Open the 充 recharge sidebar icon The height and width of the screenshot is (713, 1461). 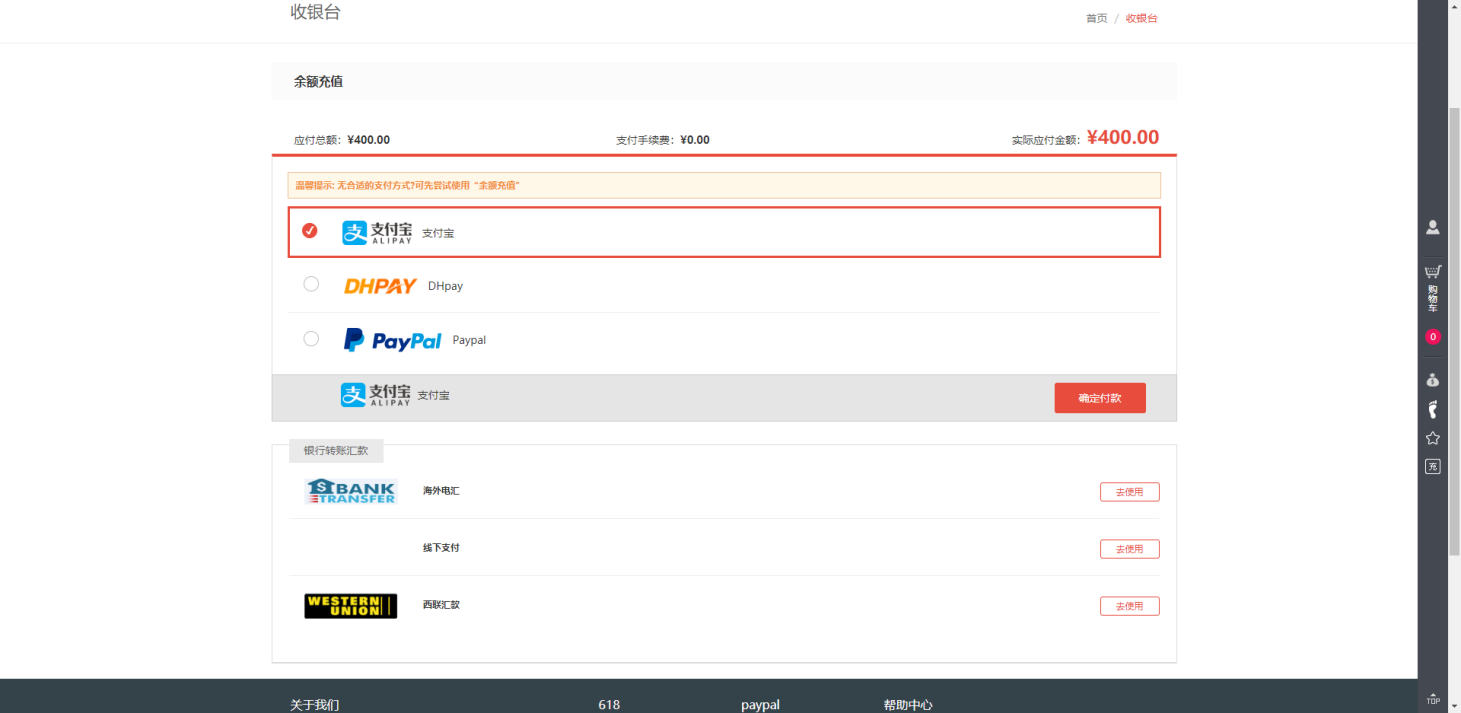pos(1432,467)
